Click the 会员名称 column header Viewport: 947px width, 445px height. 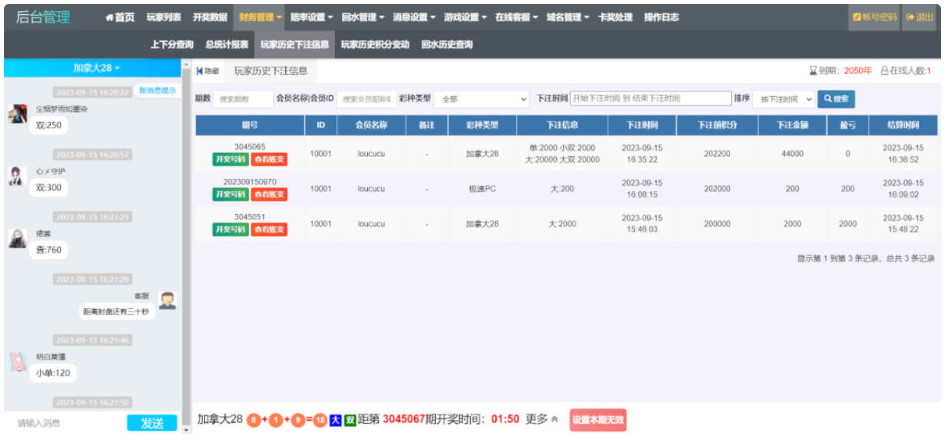pos(371,126)
